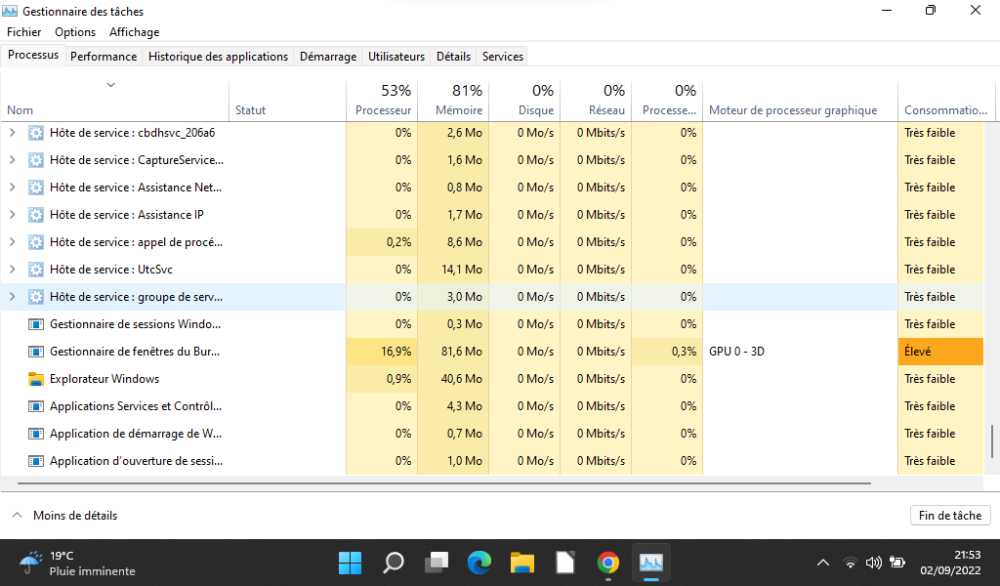The image size is (1000, 586).
Task: Expand Hôte de service : cbdhsvc_206a6
Action: [13, 133]
